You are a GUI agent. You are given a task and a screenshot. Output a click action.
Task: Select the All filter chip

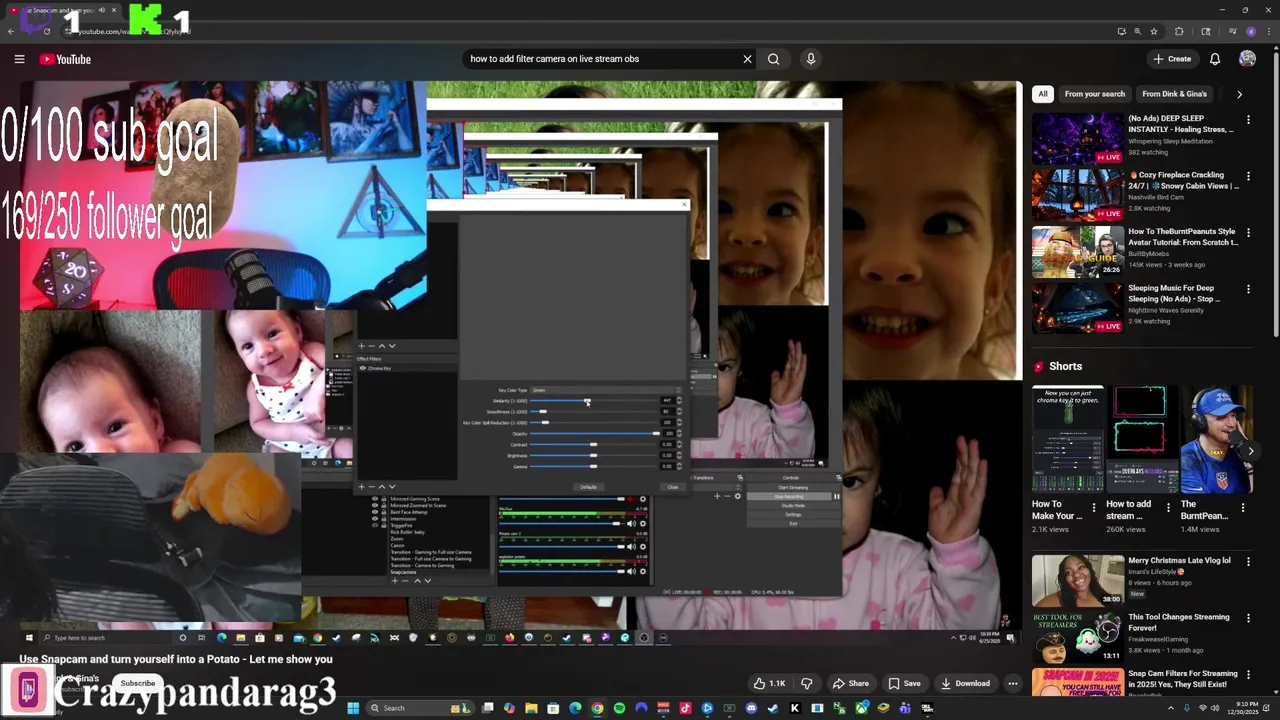coord(1042,94)
